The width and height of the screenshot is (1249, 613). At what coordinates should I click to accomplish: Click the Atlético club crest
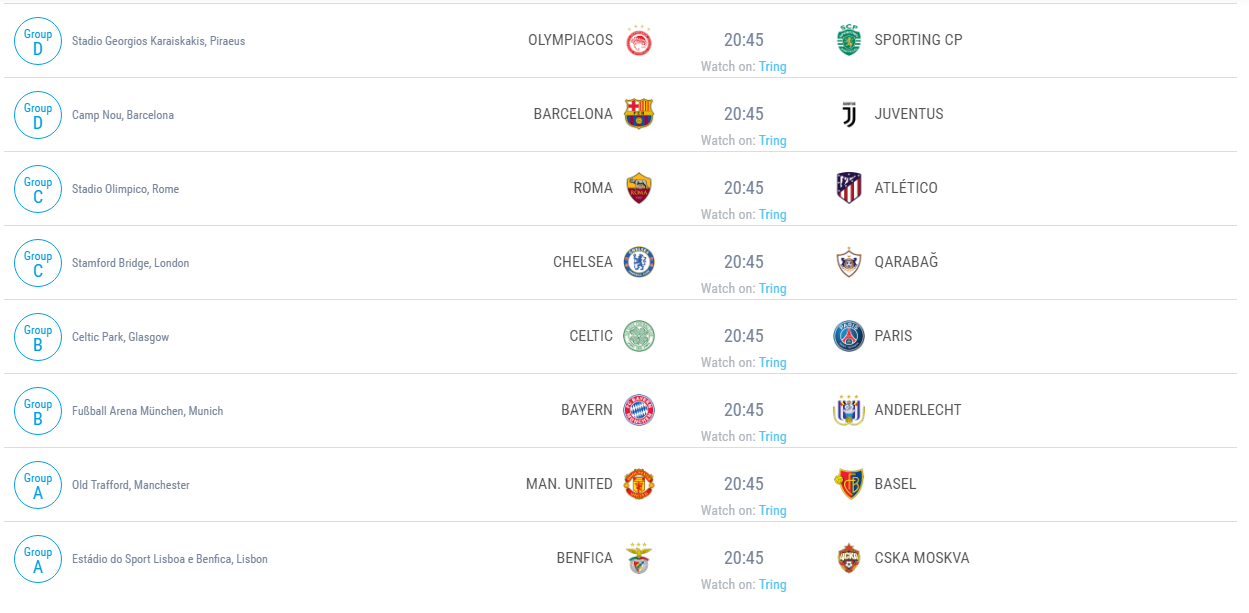849,188
